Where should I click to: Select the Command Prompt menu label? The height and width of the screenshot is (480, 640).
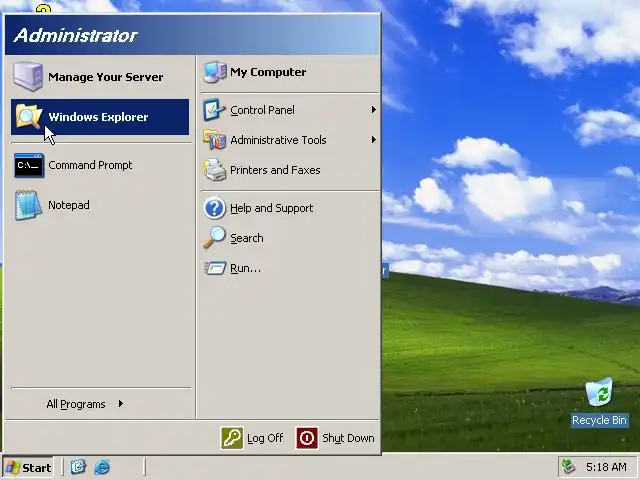[90, 165]
